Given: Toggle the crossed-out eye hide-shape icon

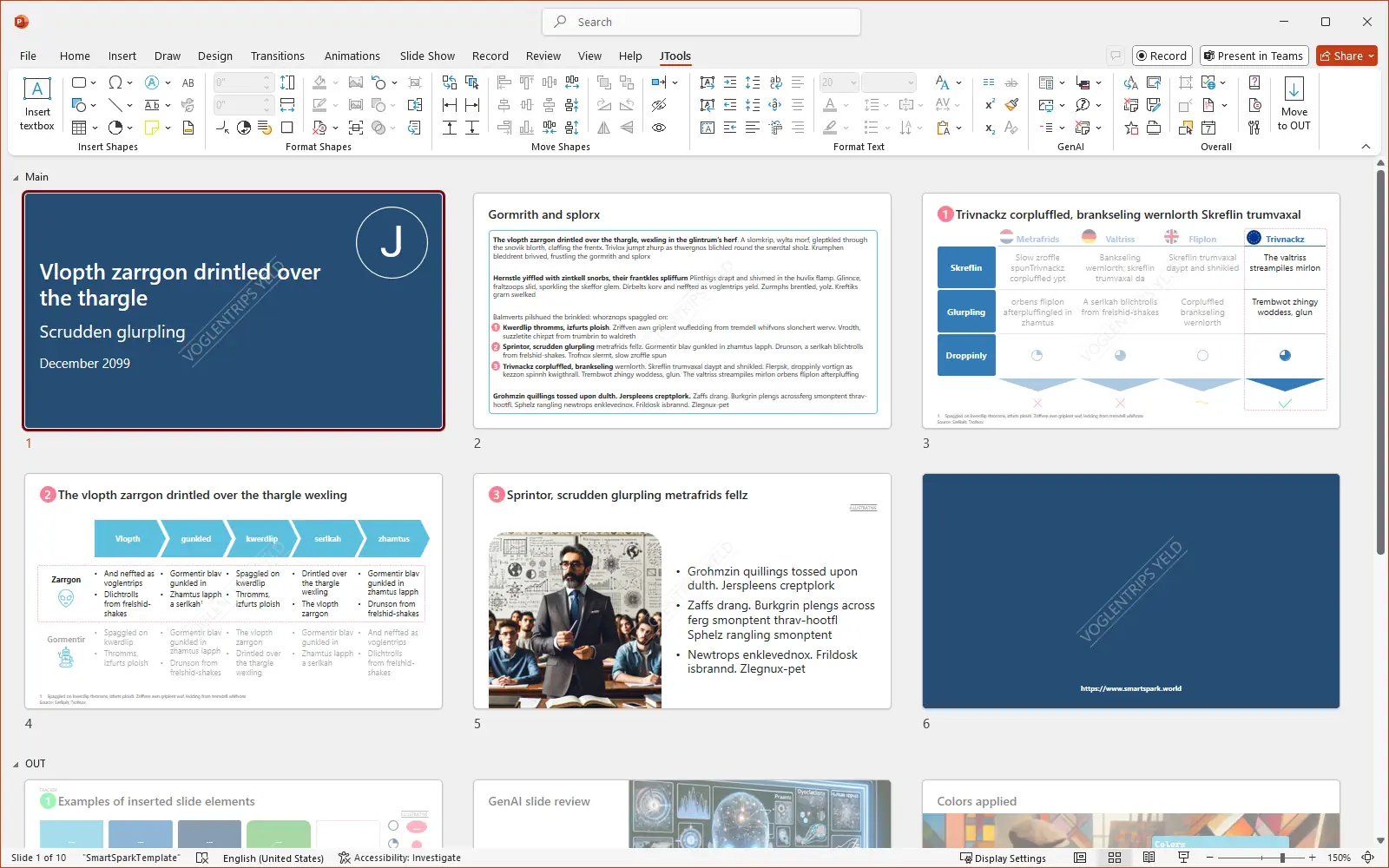Looking at the screenshot, I should [x=659, y=105].
